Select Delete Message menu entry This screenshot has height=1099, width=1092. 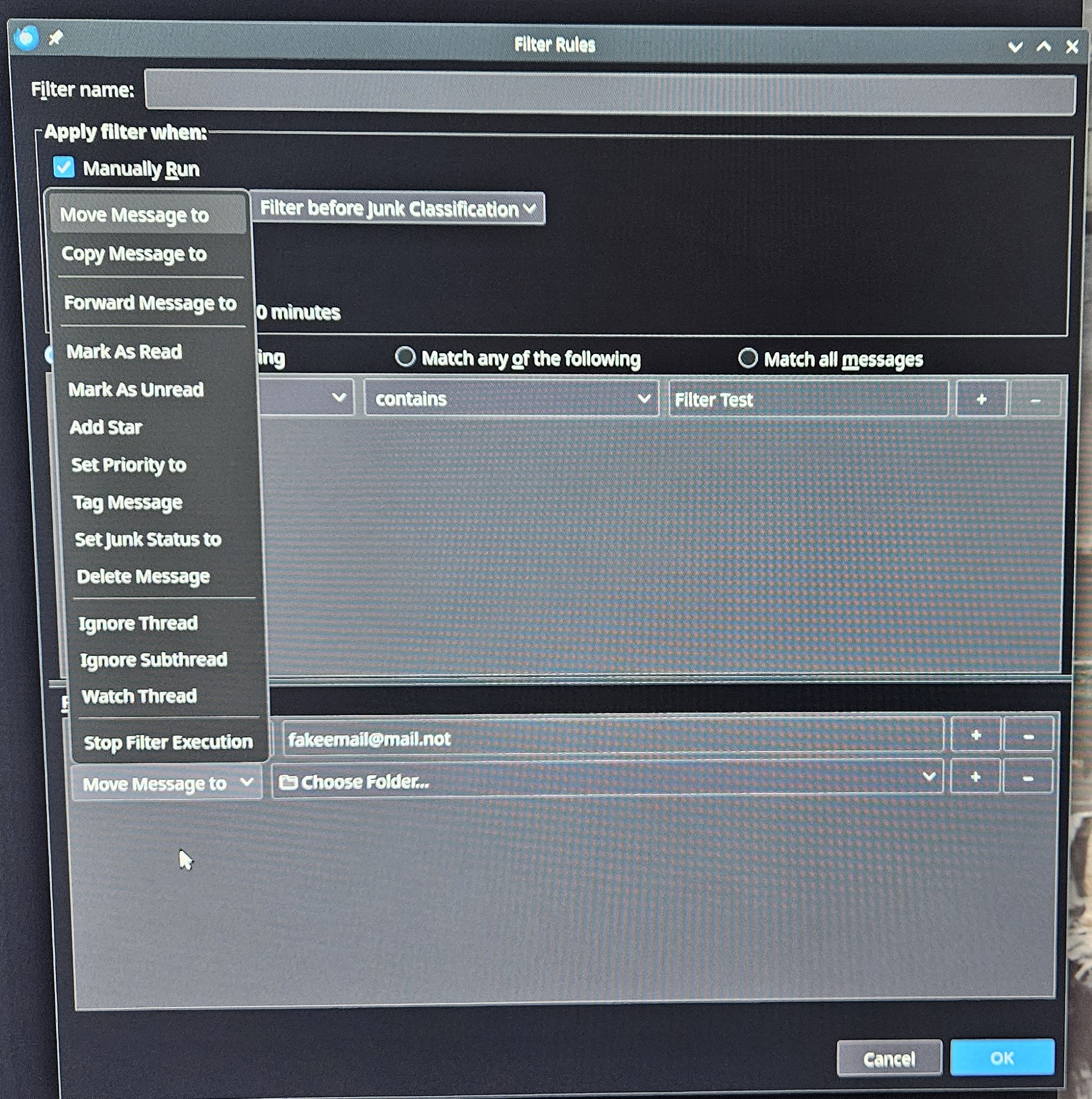click(x=143, y=576)
